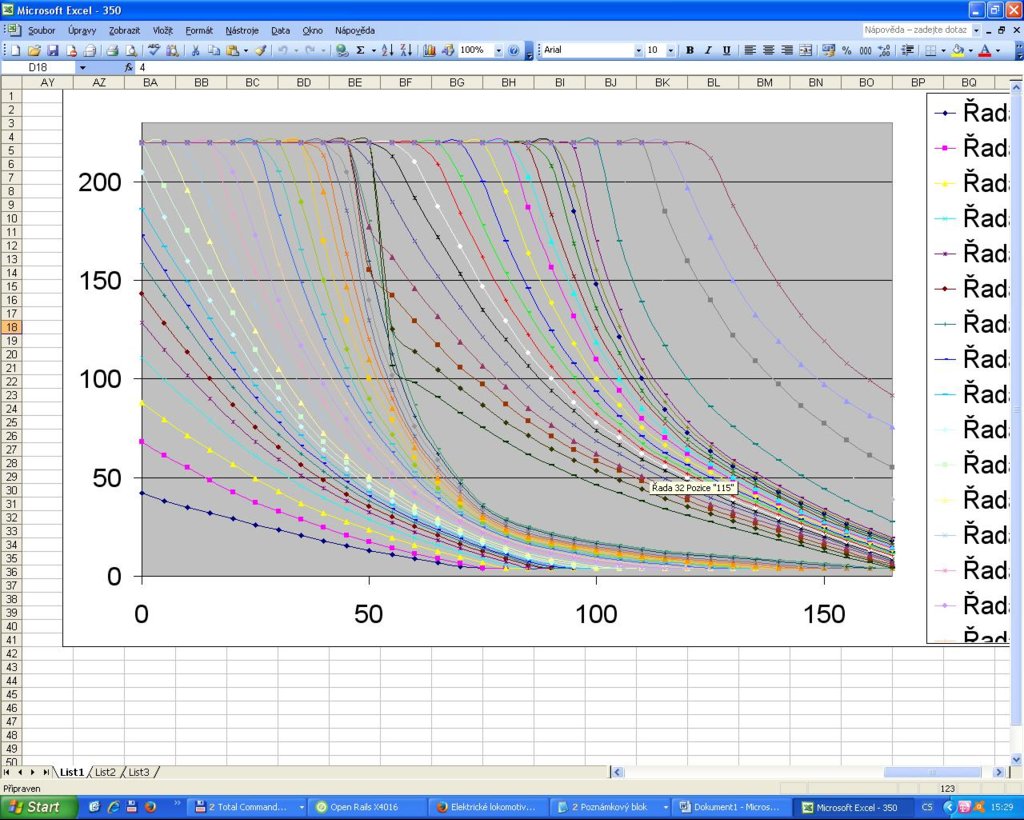Toggle Underline formatting
The height and width of the screenshot is (820, 1024).
click(x=726, y=50)
